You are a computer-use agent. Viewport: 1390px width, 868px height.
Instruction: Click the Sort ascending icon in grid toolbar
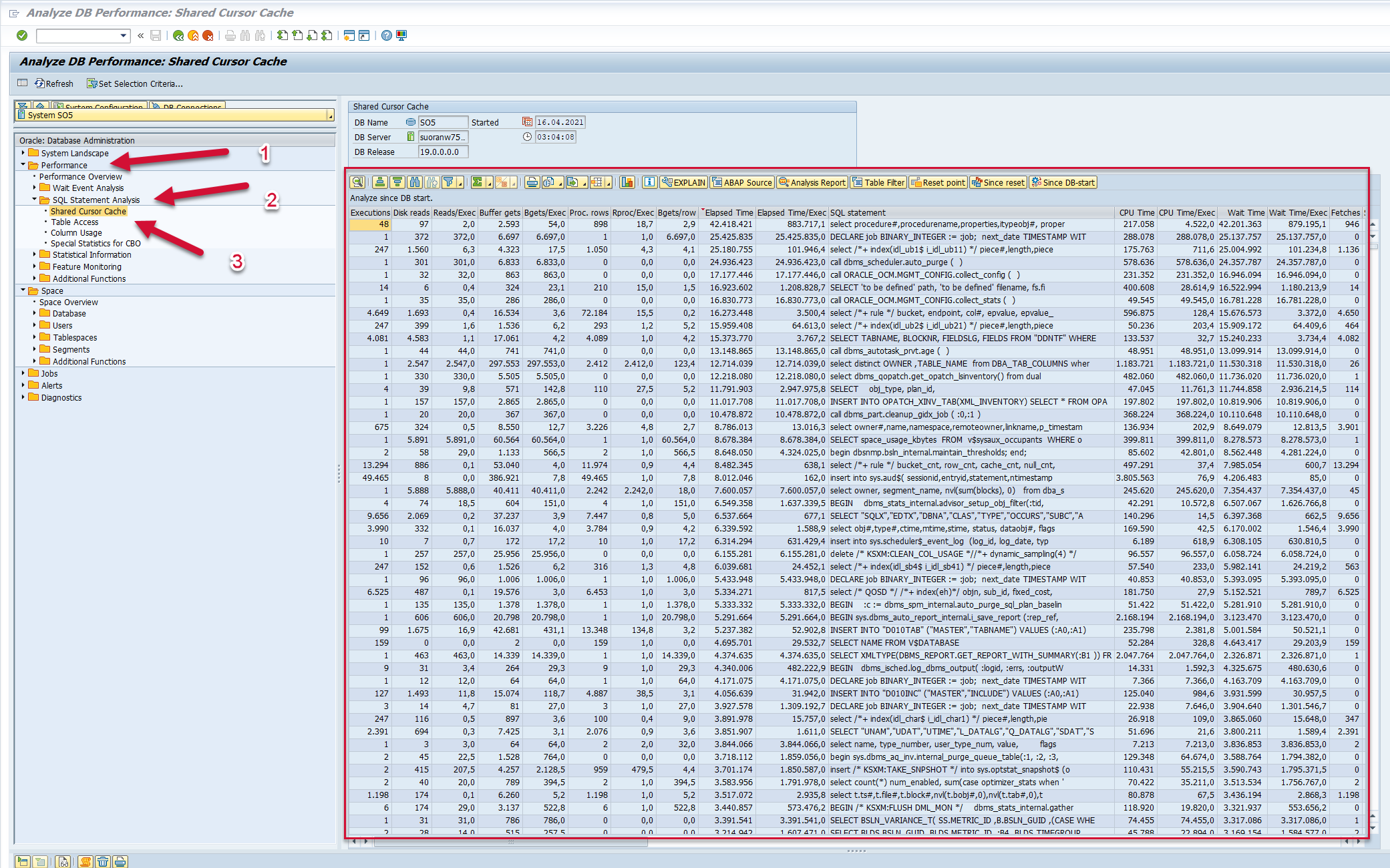tap(380, 182)
